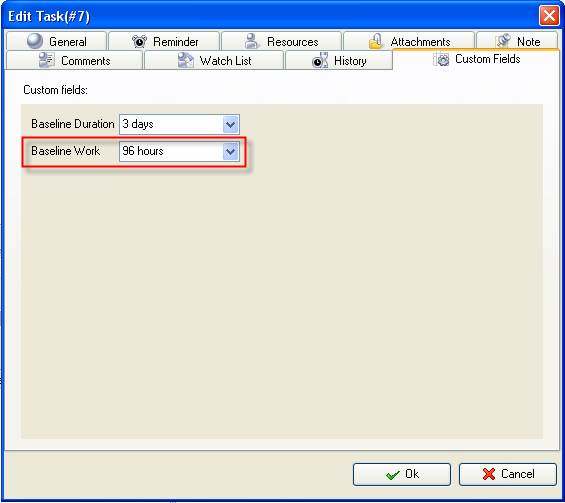
Task: Open the History tab
Action: [339, 60]
